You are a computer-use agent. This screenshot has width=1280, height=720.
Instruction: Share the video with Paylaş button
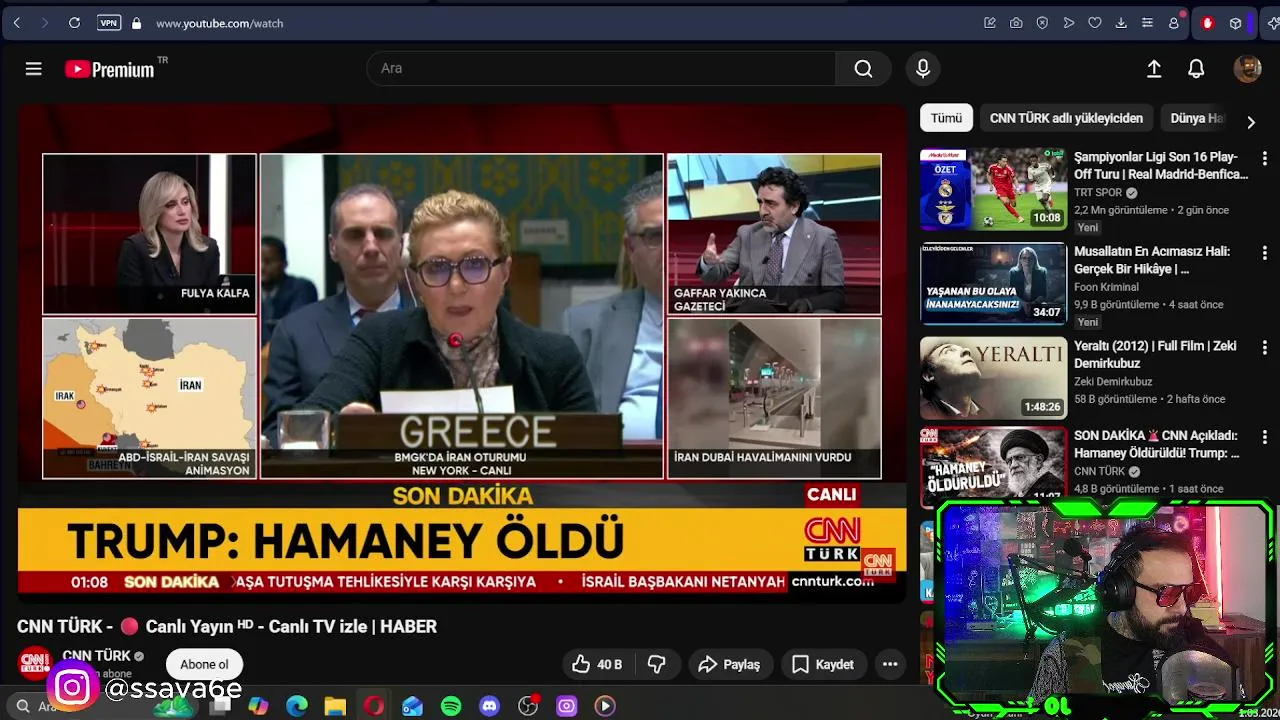click(729, 664)
